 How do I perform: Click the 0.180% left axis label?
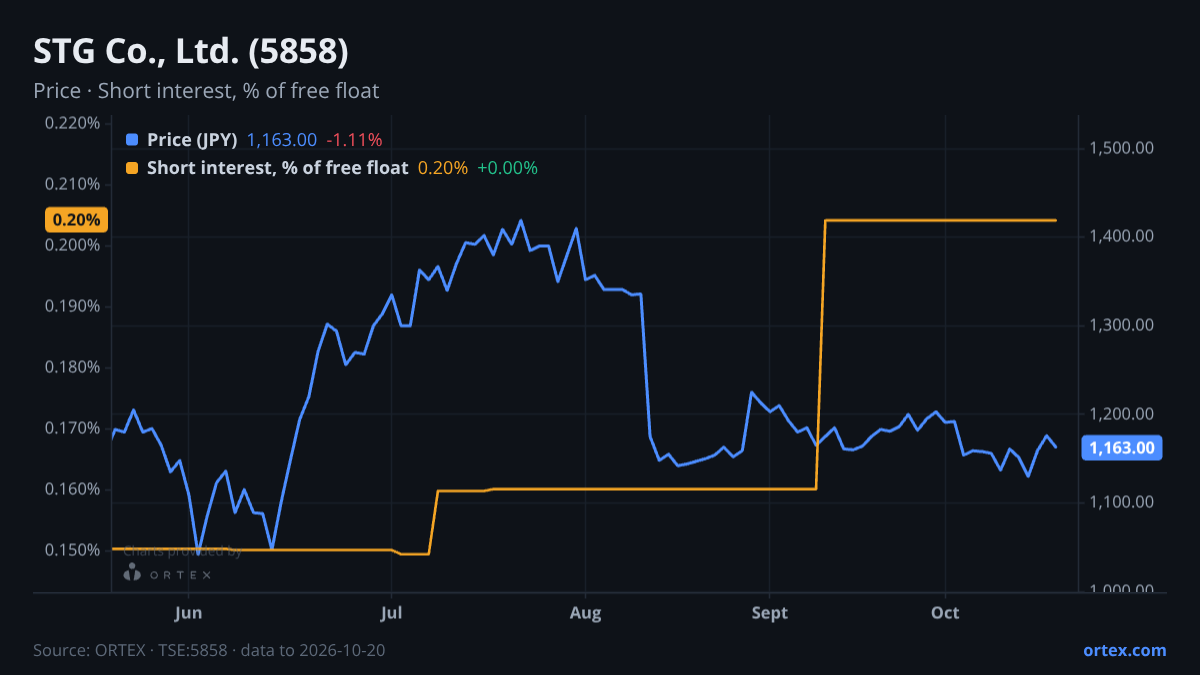[73, 367]
